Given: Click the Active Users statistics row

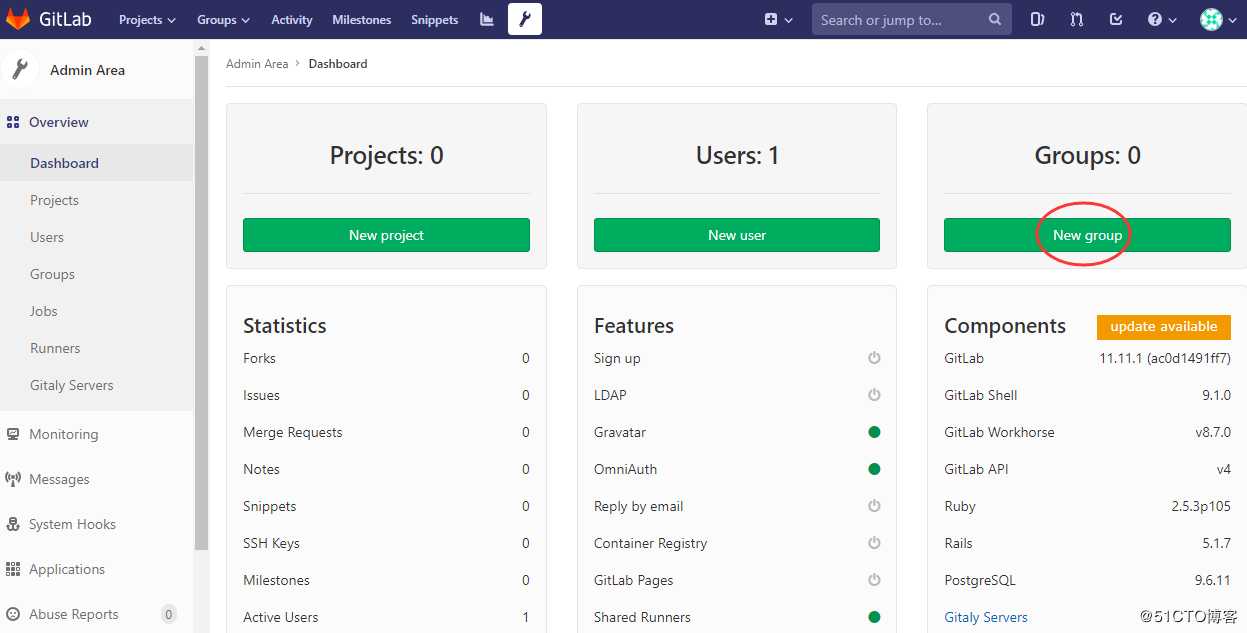Looking at the screenshot, I should (386, 617).
